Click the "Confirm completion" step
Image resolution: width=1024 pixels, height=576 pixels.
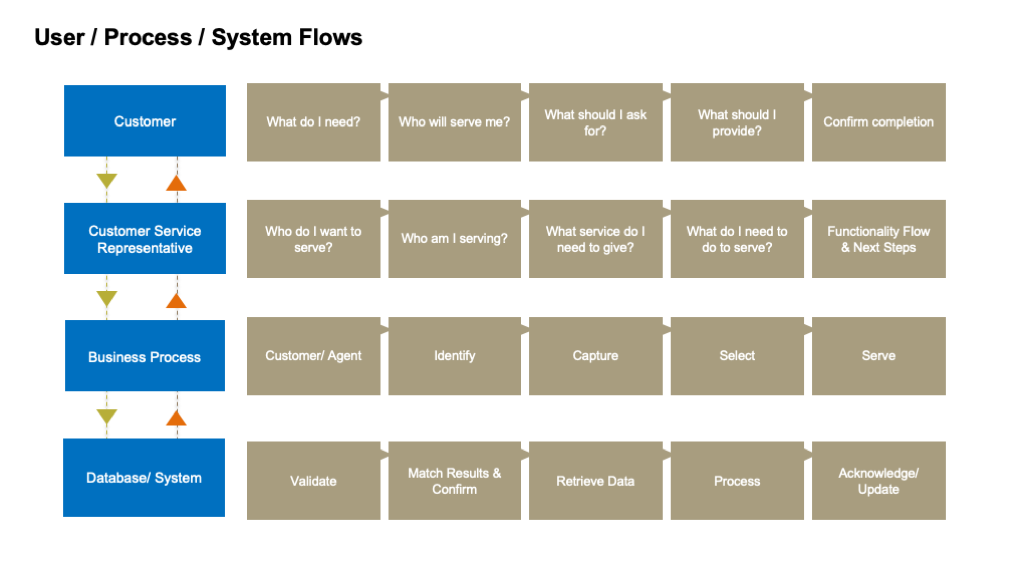878,122
